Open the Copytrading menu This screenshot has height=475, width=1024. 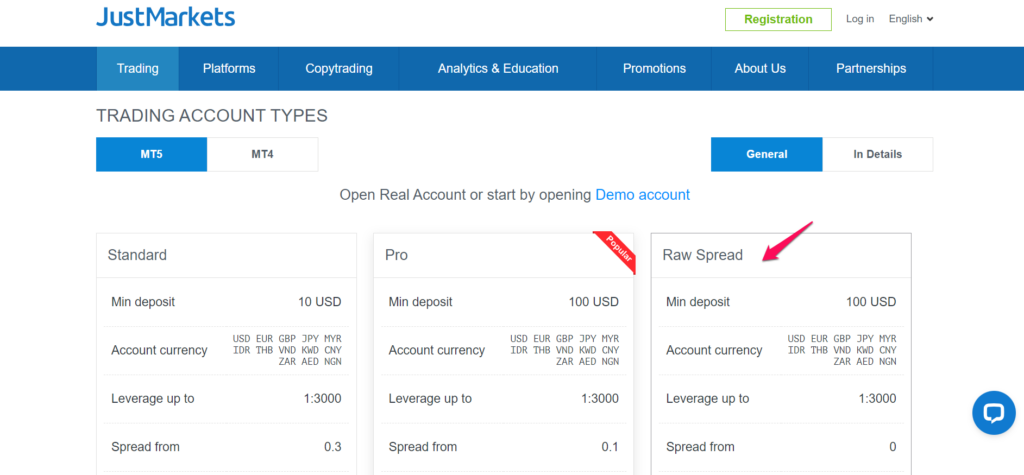339,69
